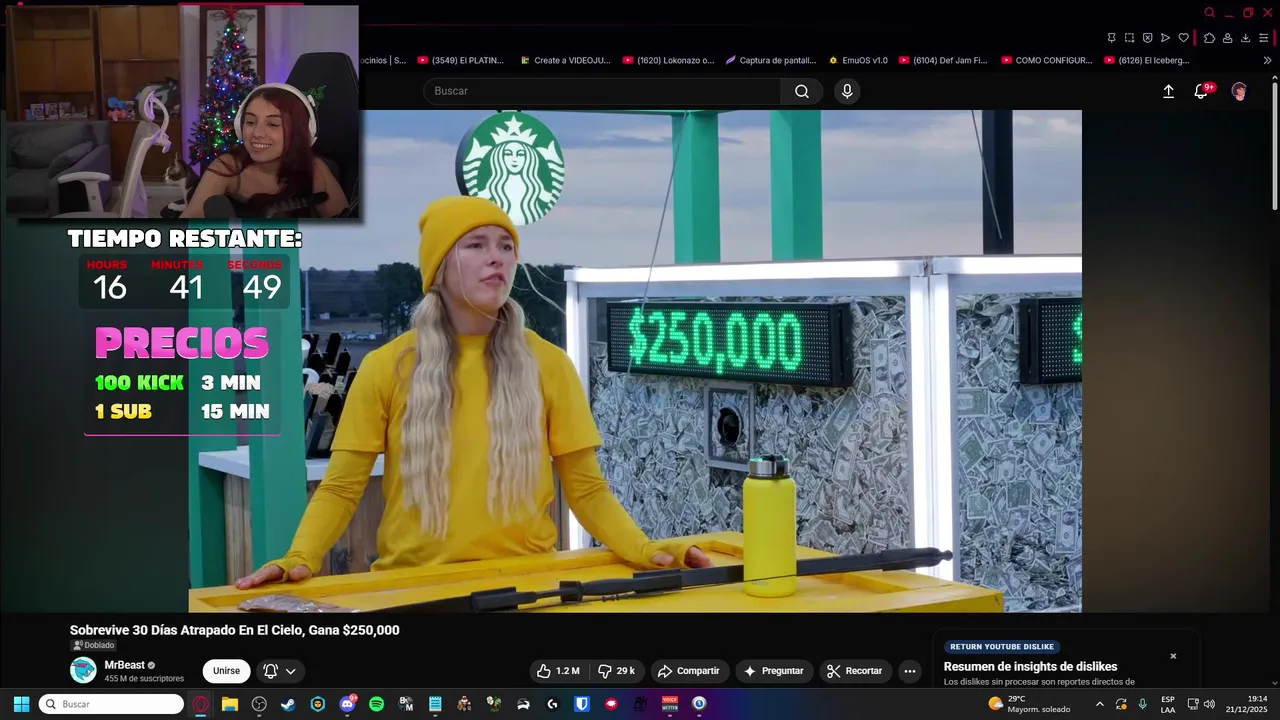Screen dimensions: 1280x720
Task: Open File Explorer from the taskbar
Action: [x=230, y=704]
